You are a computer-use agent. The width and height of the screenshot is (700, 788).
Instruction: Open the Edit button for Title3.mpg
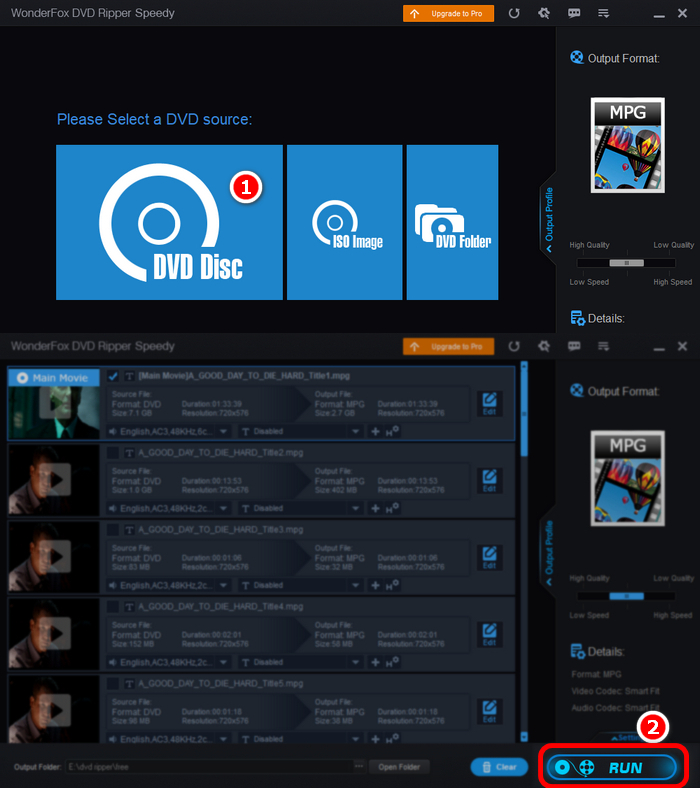click(489, 557)
